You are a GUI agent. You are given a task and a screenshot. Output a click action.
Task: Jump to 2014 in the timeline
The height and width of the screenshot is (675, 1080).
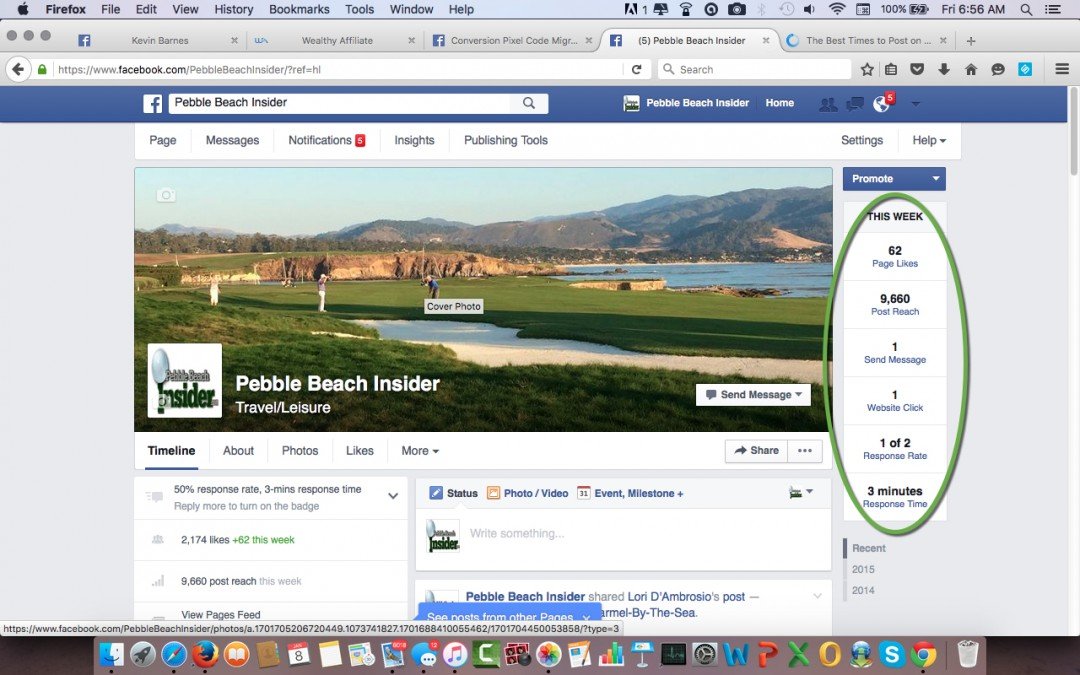pyautogui.click(x=863, y=590)
